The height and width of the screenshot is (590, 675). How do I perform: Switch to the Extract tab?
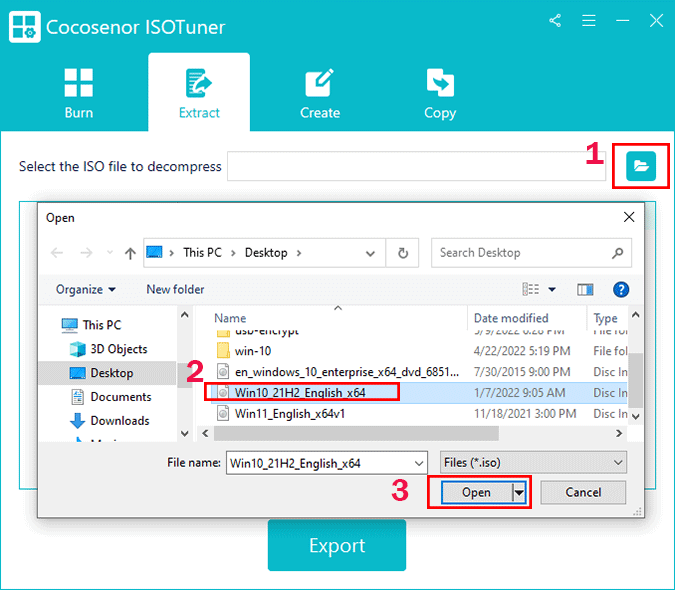tap(199, 93)
